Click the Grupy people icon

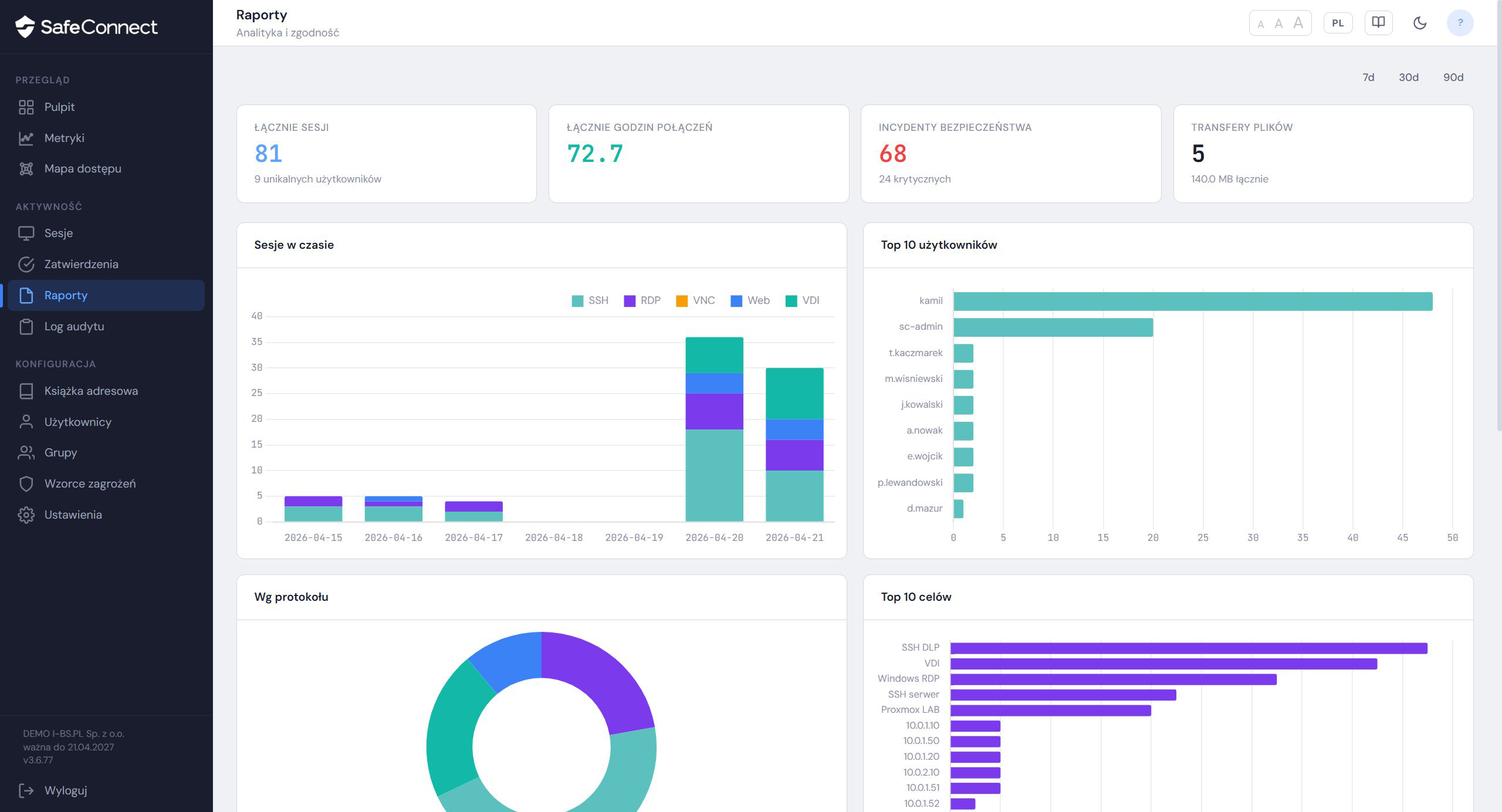pyautogui.click(x=26, y=452)
